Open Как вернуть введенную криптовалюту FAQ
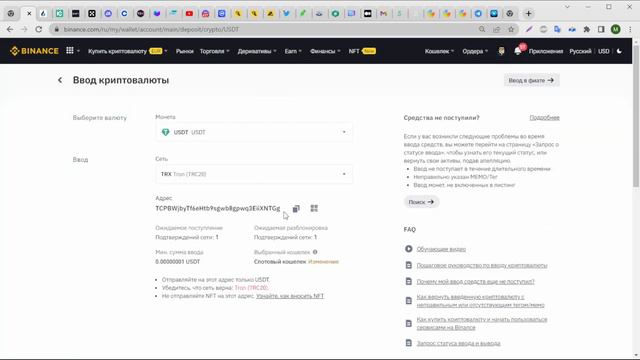Viewport: 640px width, 360px height. (480, 301)
